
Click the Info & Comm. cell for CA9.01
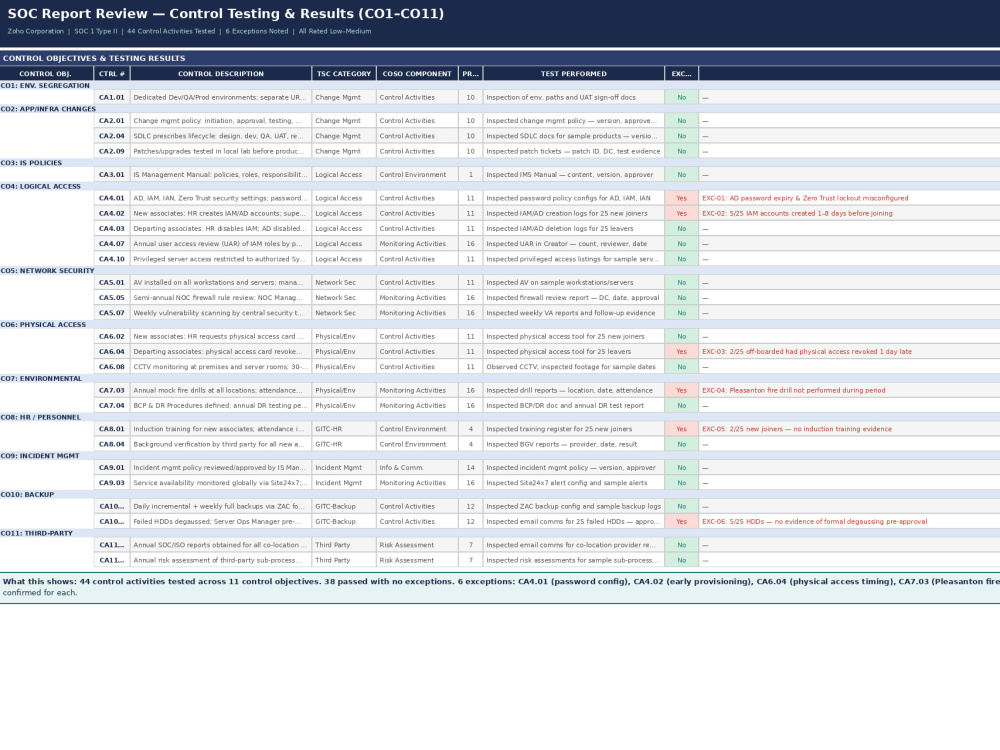point(417,467)
